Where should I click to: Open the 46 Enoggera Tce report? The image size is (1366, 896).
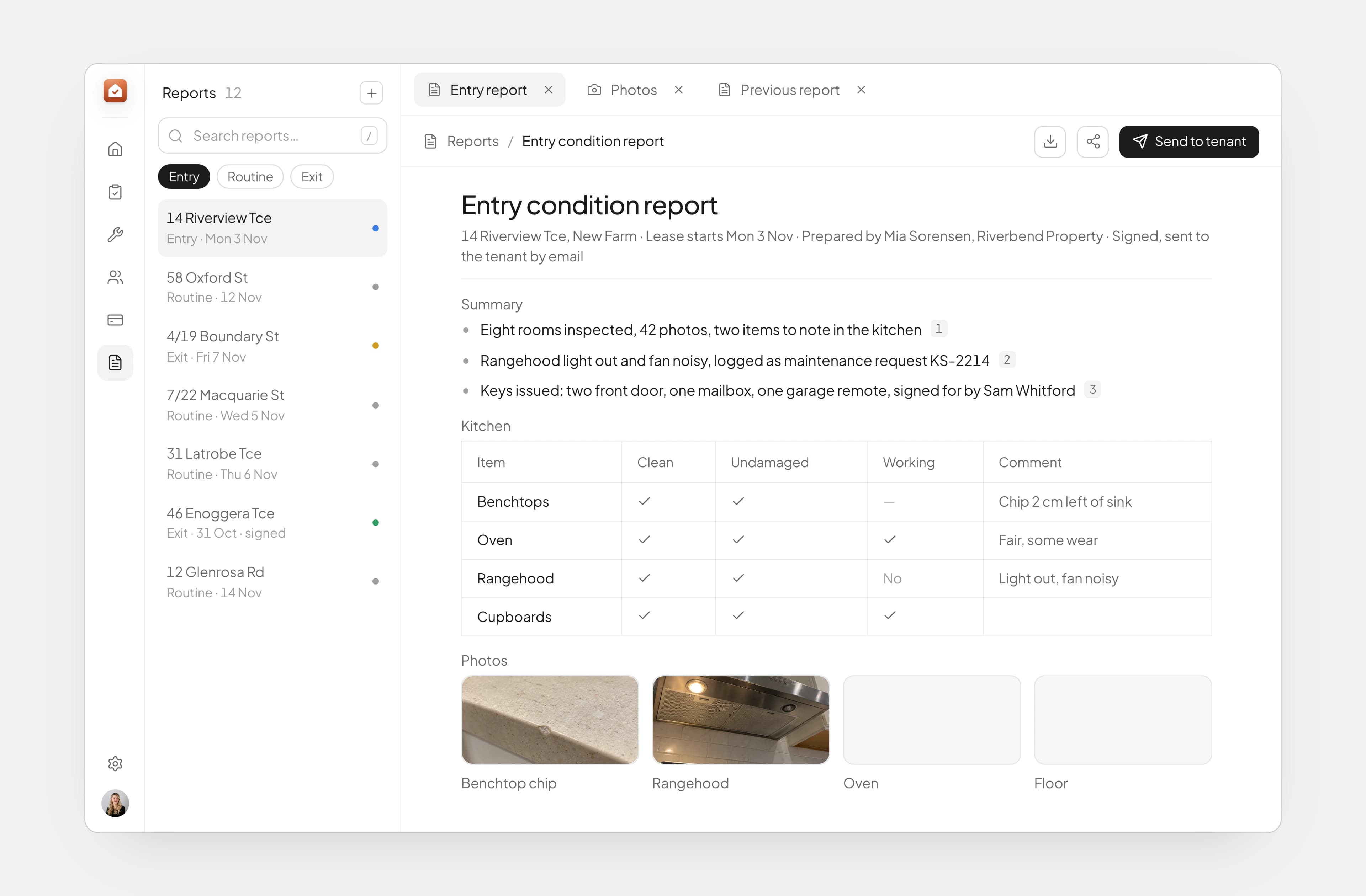point(272,523)
